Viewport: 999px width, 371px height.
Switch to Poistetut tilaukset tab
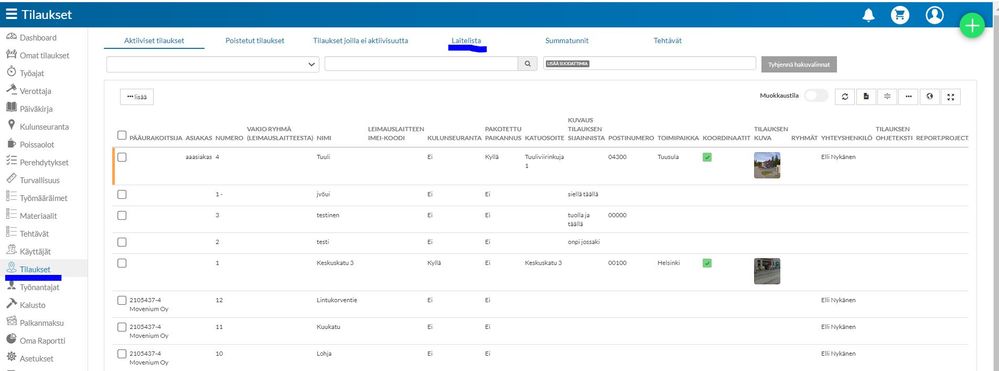[x=255, y=41]
